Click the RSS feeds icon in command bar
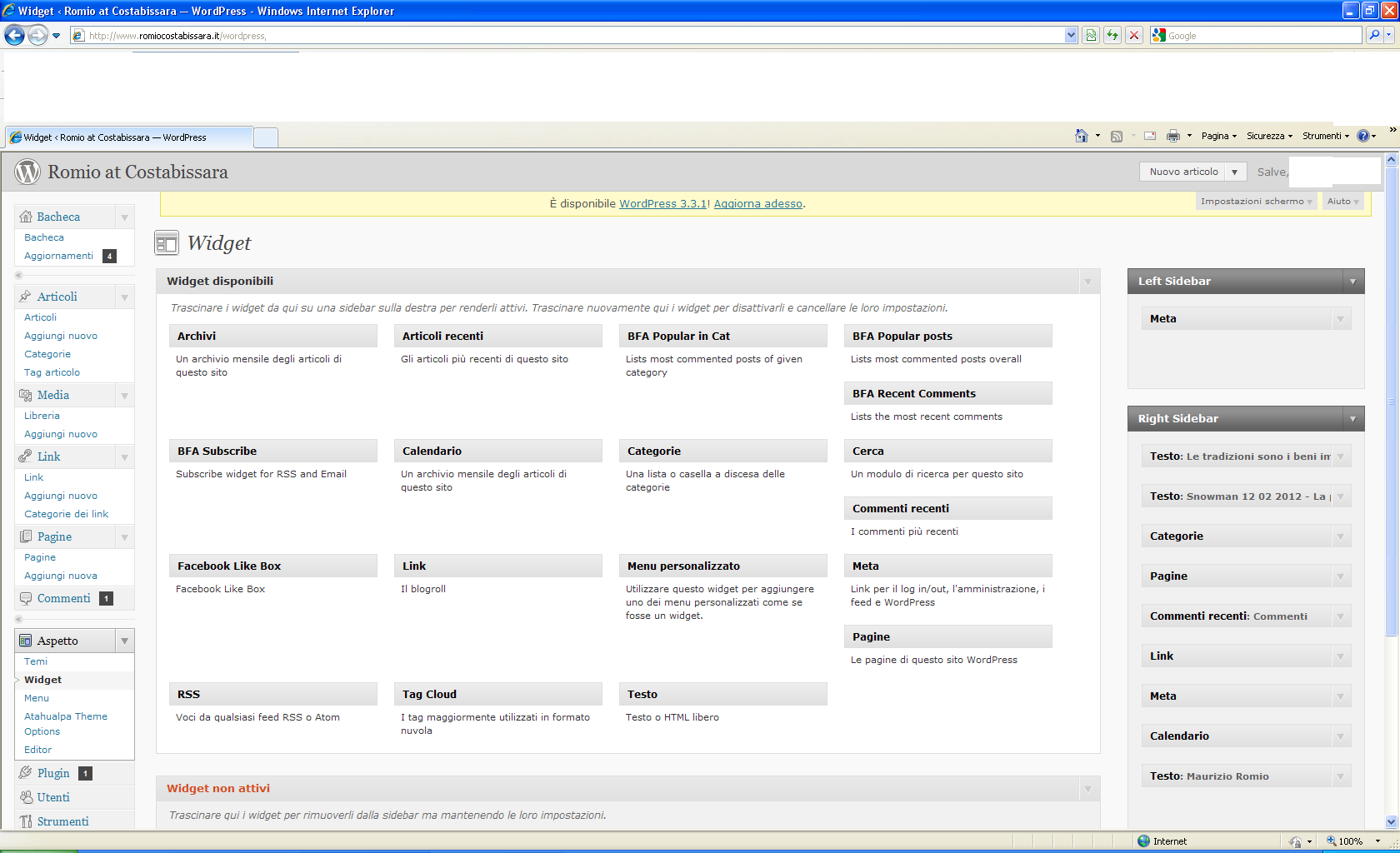Screen dimensions: 1400x853 click(x=1117, y=136)
